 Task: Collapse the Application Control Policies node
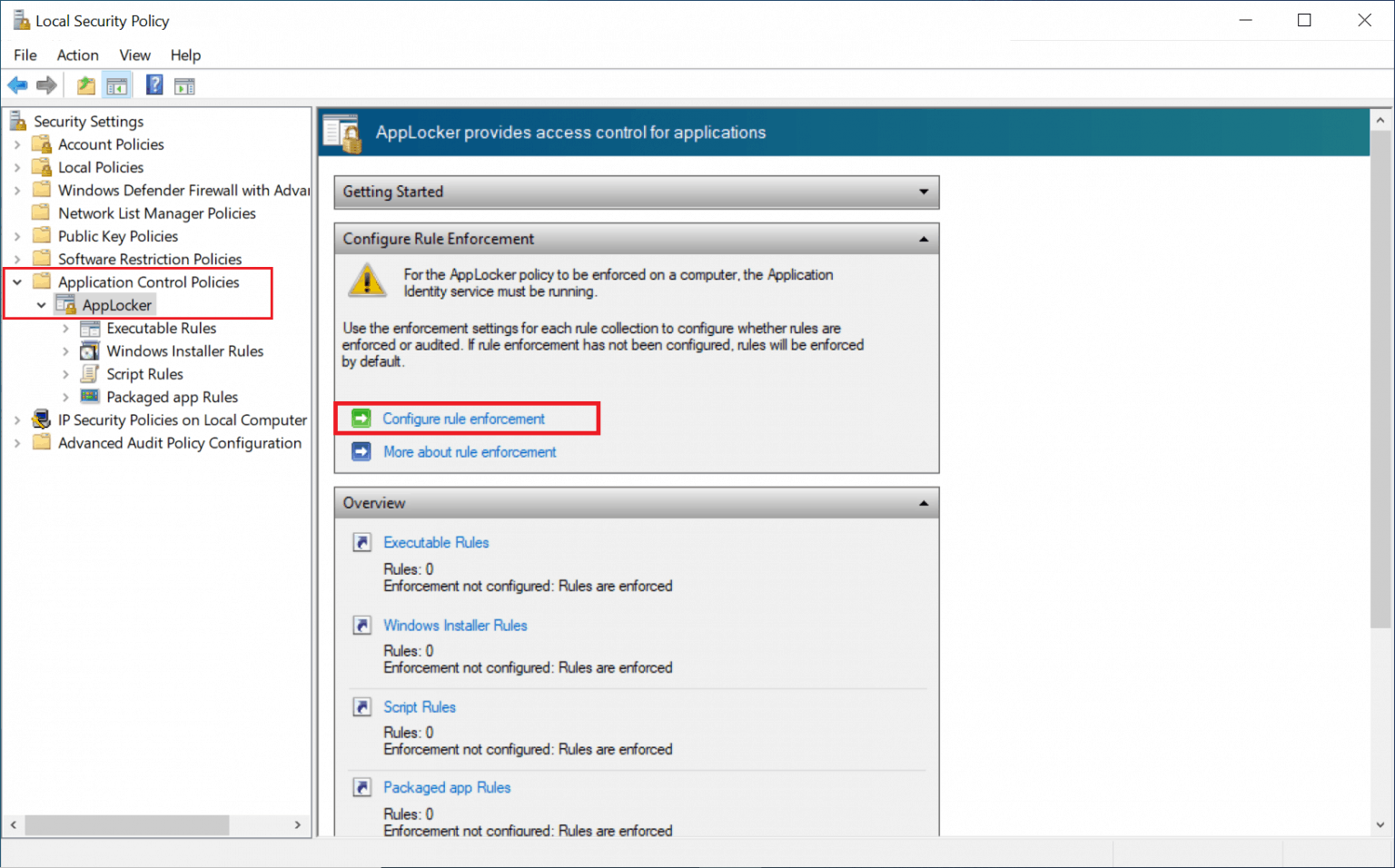pos(17,282)
